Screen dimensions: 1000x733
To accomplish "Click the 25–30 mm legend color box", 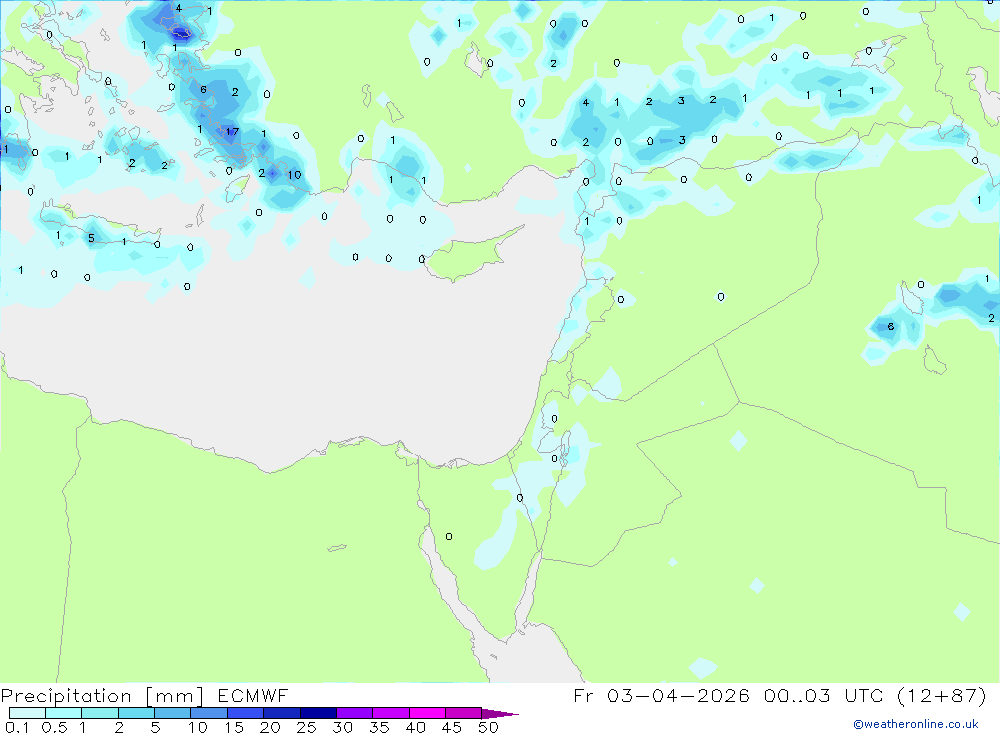I will pos(318,713).
